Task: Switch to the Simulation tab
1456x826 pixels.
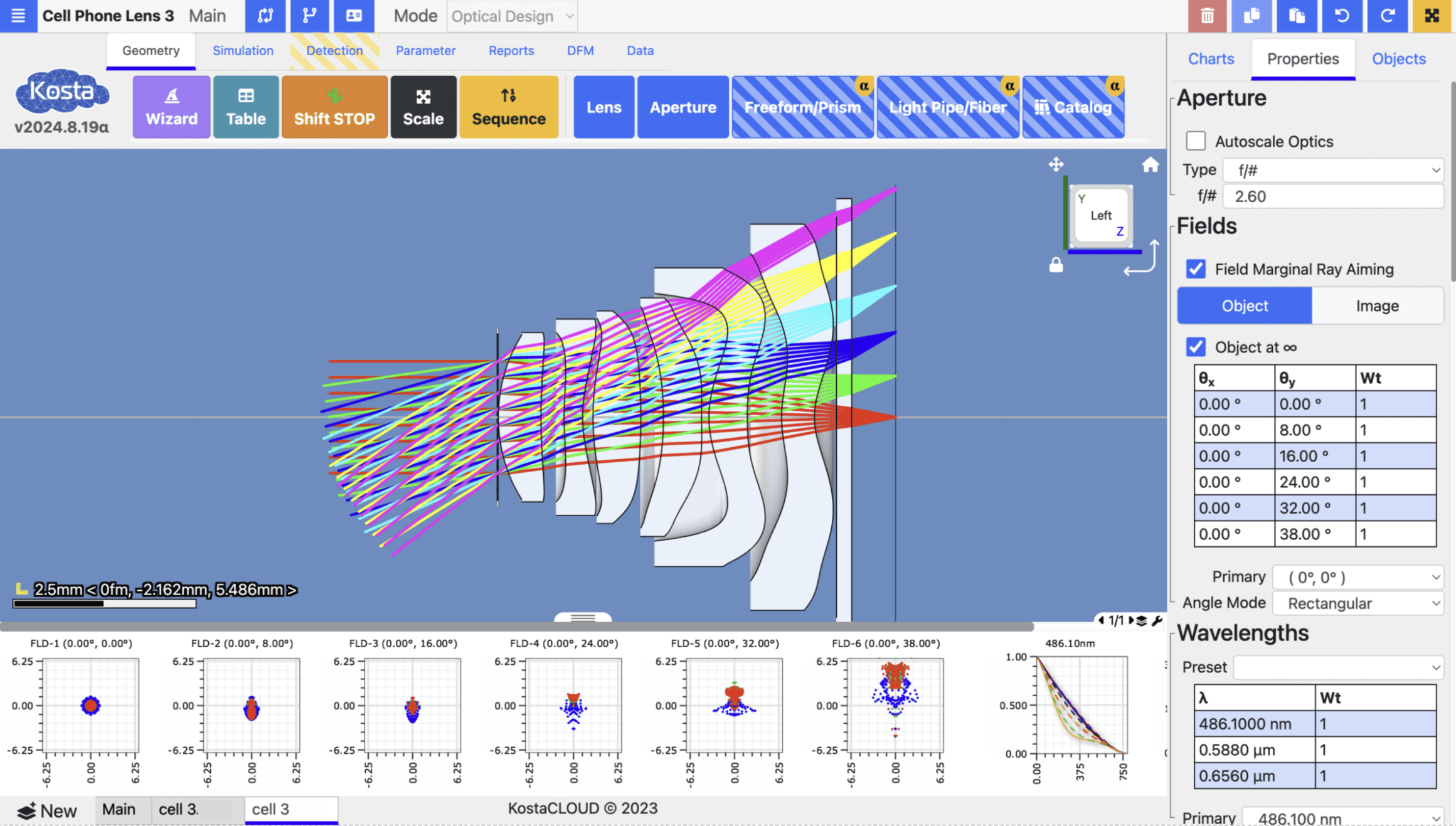Action: (243, 51)
